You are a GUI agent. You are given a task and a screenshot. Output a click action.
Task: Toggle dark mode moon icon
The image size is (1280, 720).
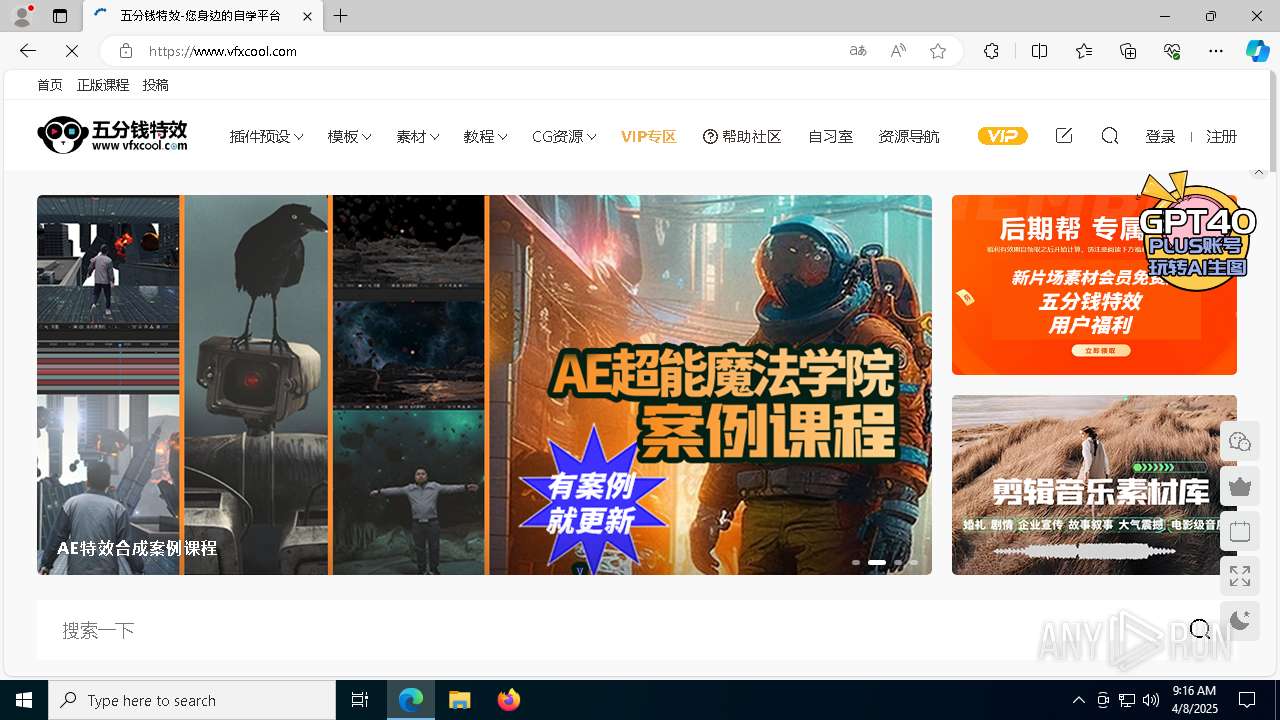pos(1240,621)
